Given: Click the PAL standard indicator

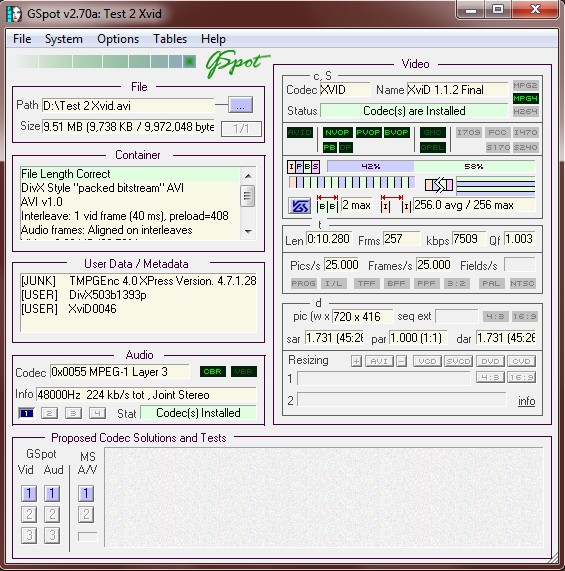Looking at the screenshot, I should pyautogui.click(x=491, y=283).
